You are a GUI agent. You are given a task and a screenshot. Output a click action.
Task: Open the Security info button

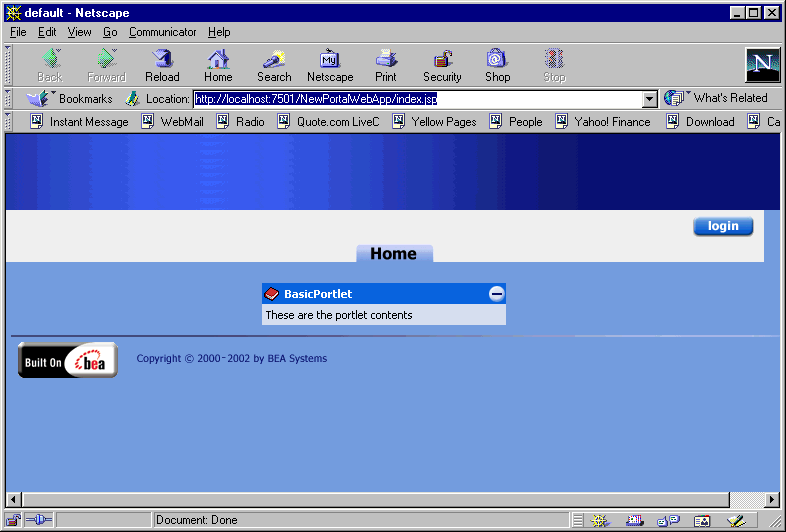(x=442, y=65)
